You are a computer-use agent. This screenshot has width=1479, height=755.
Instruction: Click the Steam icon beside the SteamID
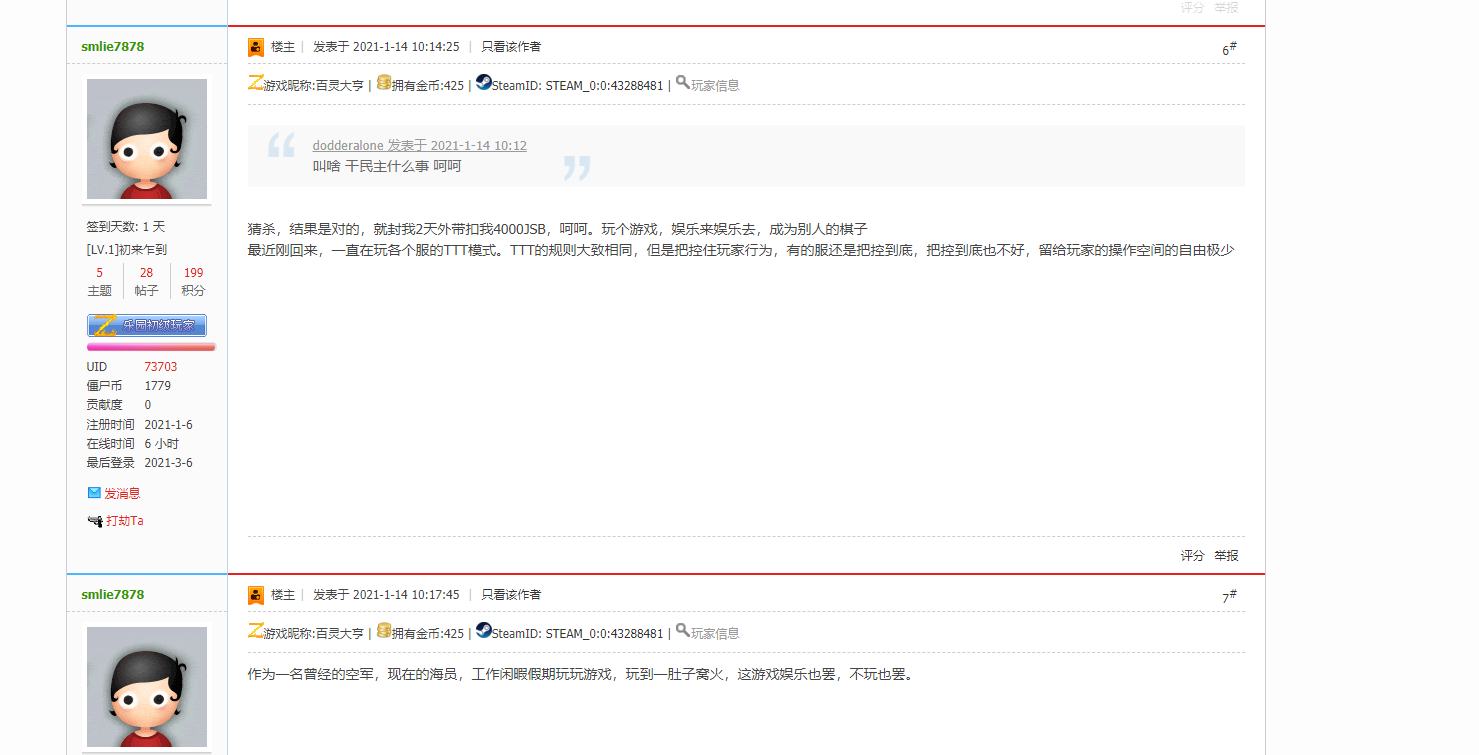pyautogui.click(x=482, y=83)
